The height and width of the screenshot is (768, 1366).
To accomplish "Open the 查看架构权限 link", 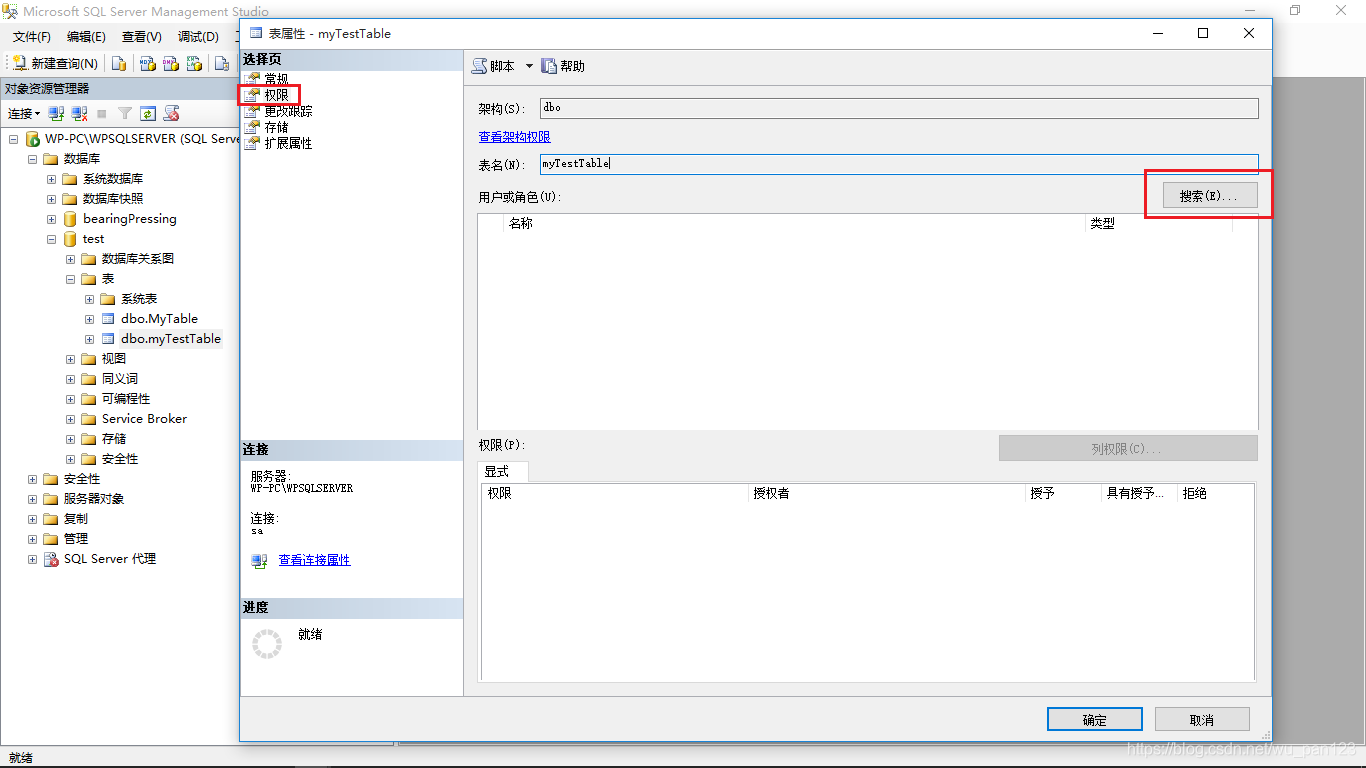I will tap(514, 137).
